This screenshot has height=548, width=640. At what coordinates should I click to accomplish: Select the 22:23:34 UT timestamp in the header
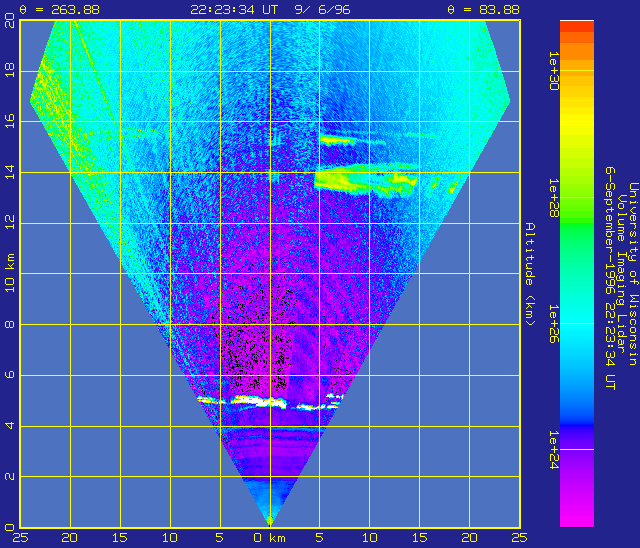234,9
